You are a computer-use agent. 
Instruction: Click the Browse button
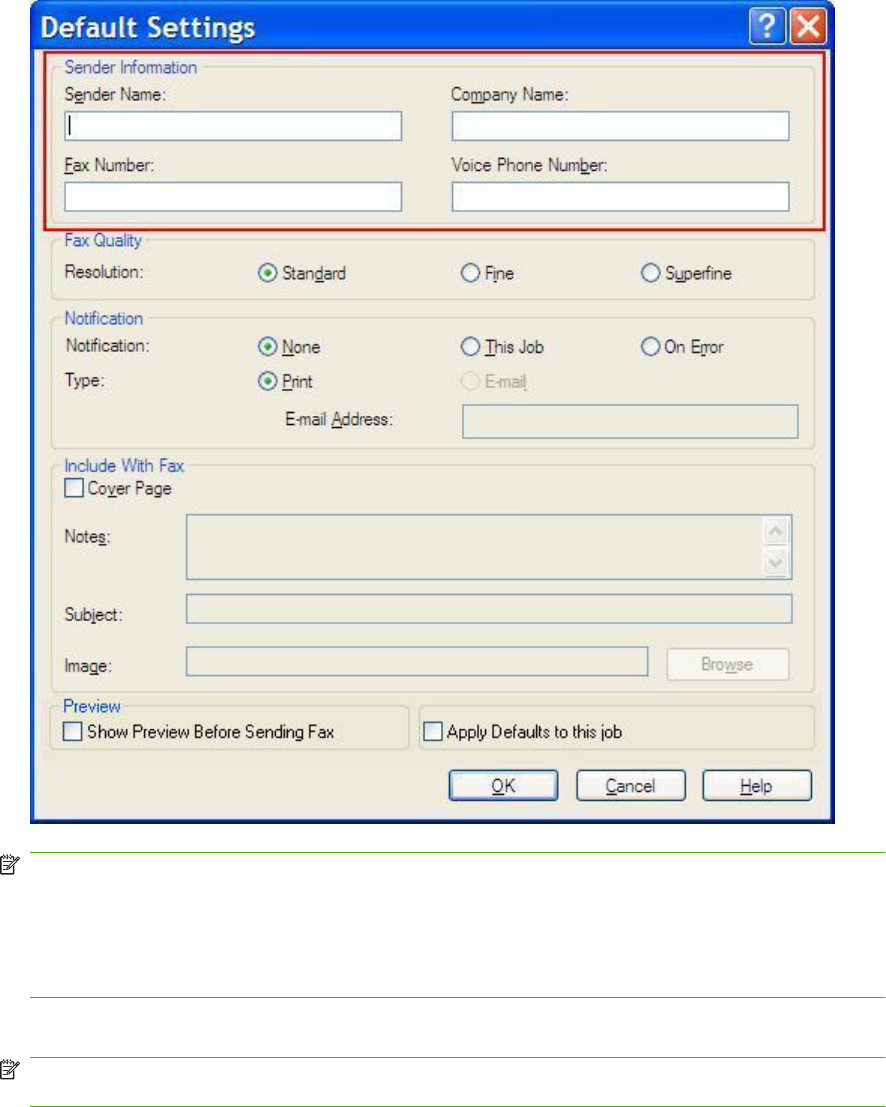pyautogui.click(x=727, y=664)
